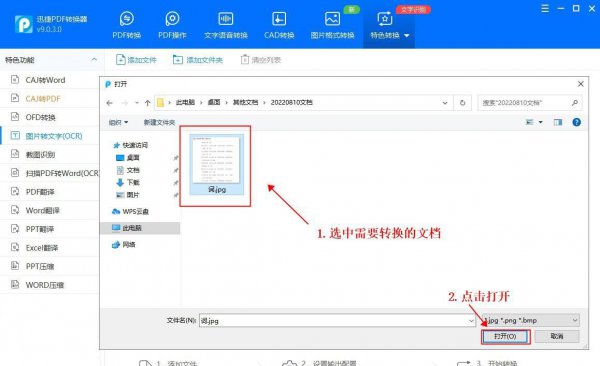Click the 文件名 input field

tap(333, 320)
